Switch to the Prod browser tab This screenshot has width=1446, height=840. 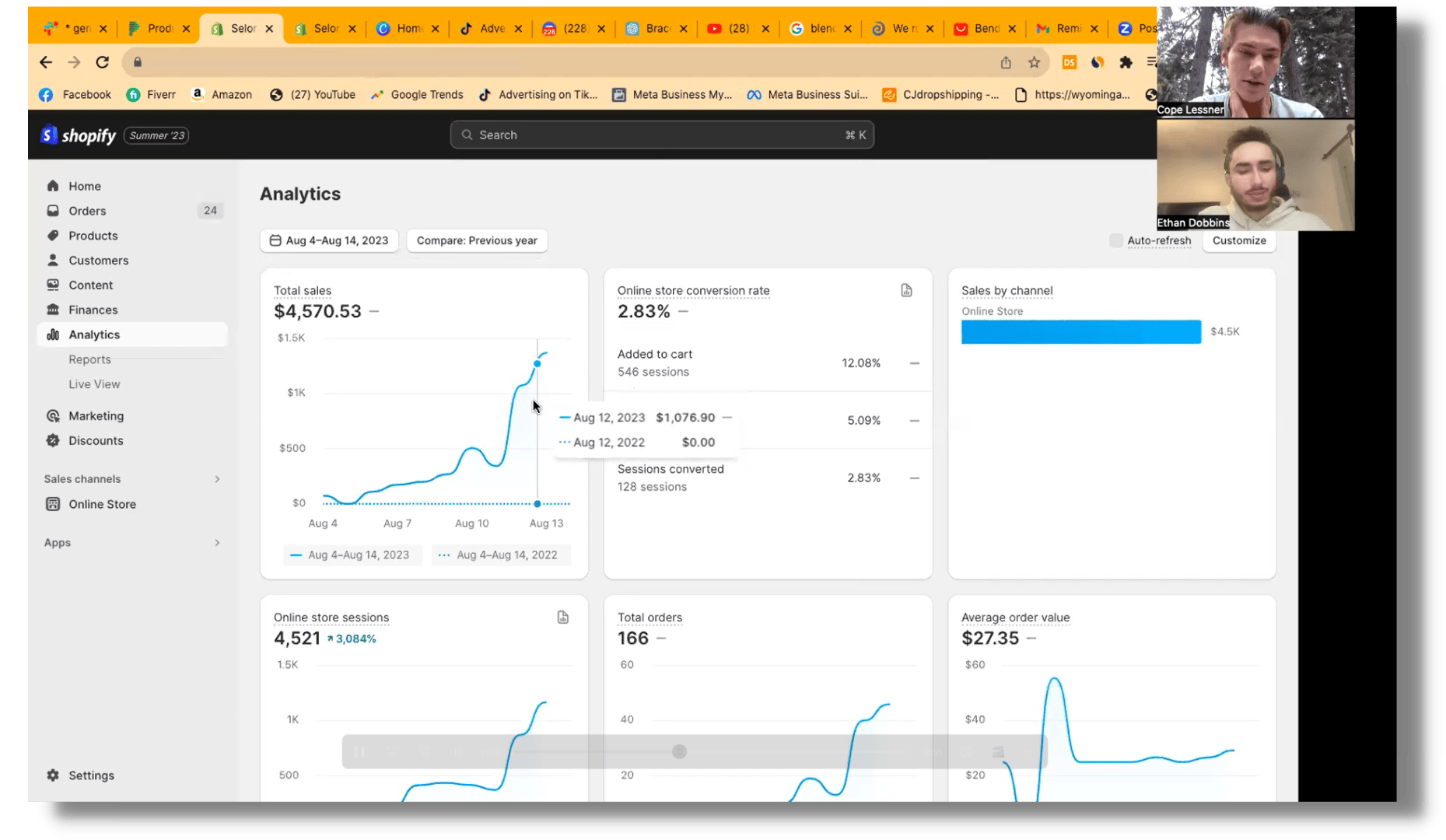pos(159,29)
